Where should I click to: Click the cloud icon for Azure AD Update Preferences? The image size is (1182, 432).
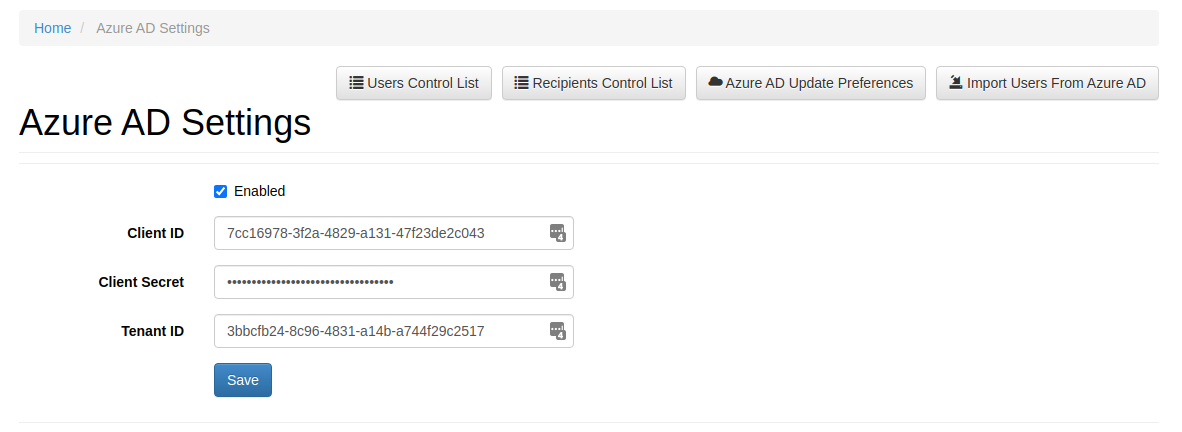click(715, 82)
